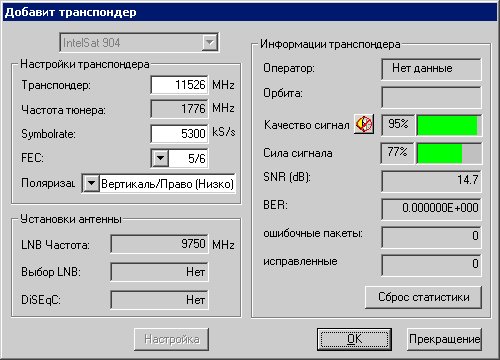
Task: Click the LNB frequency field 9750
Action: pyautogui.click(x=159, y=244)
